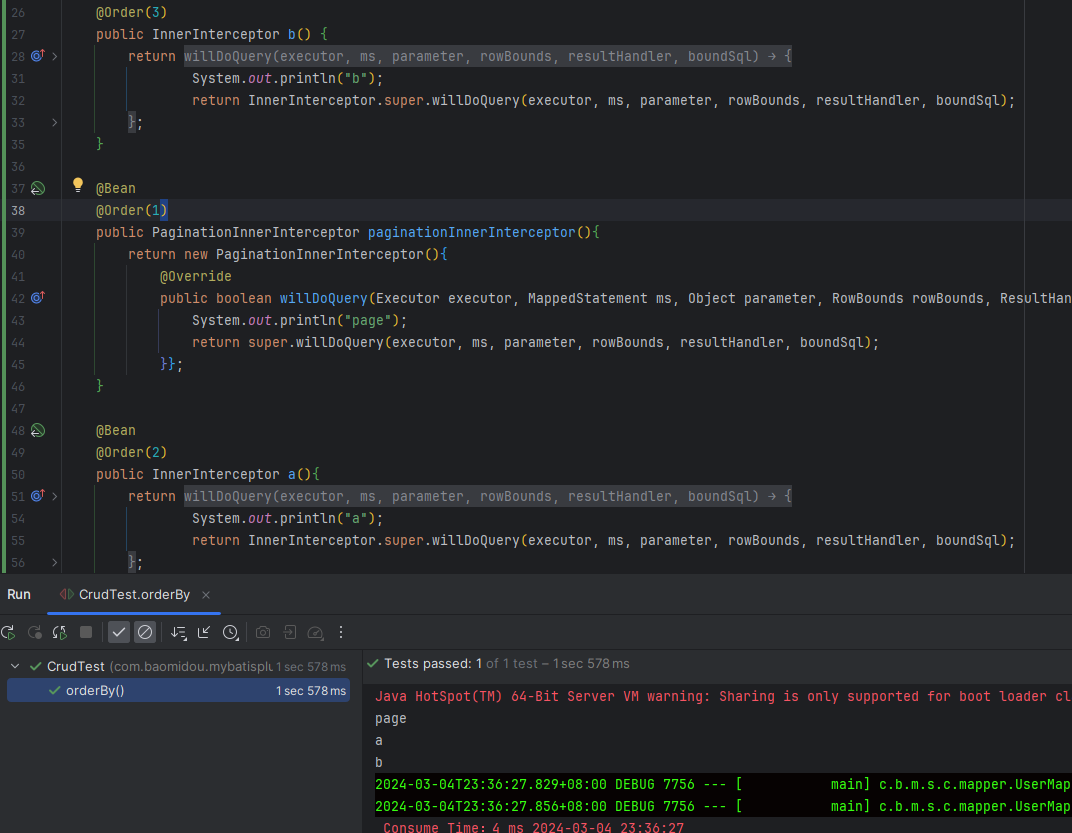
Task: Open the sort tests options dropdown
Action: [x=179, y=632]
